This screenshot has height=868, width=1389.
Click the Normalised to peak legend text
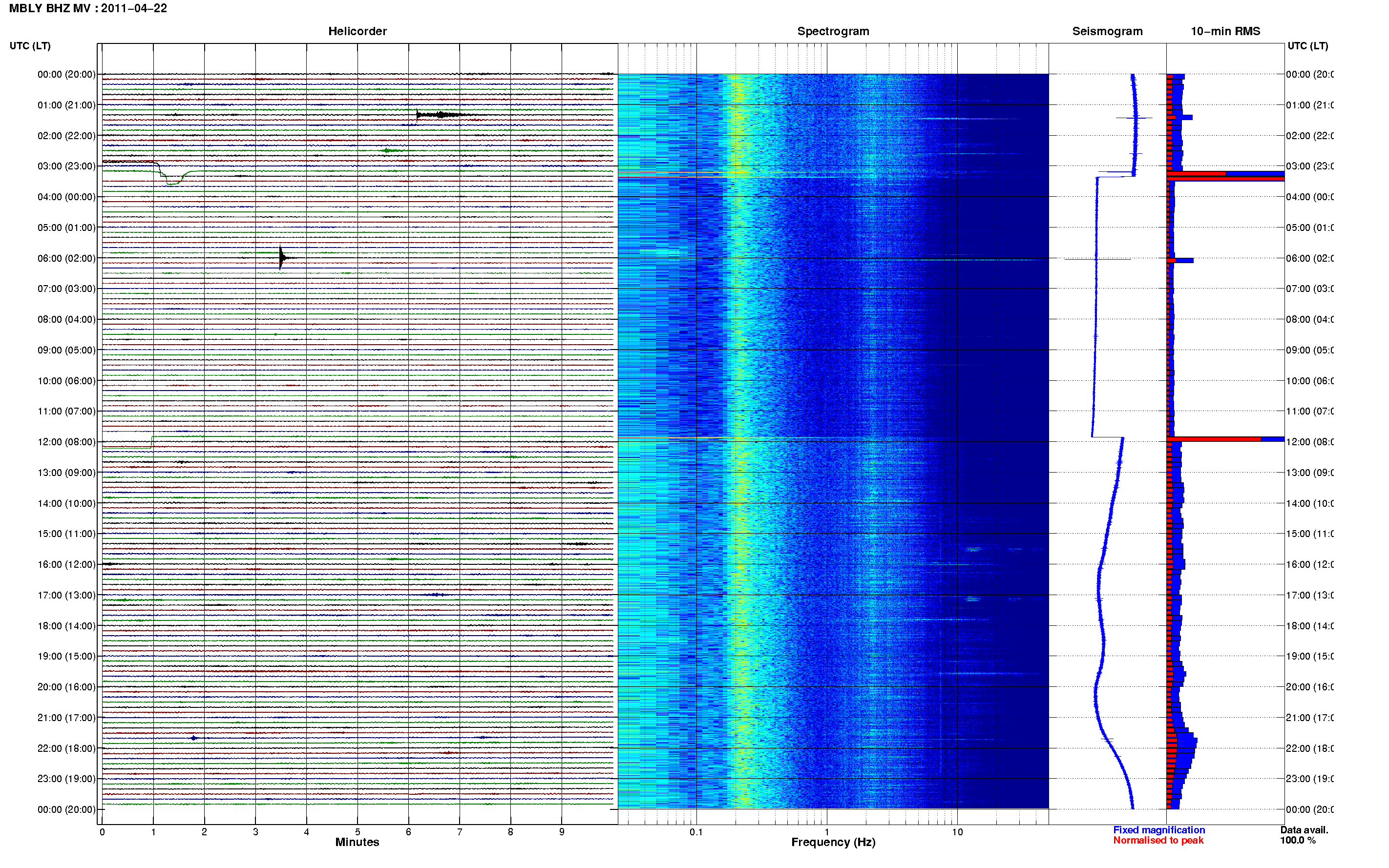tap(1158, 840)
